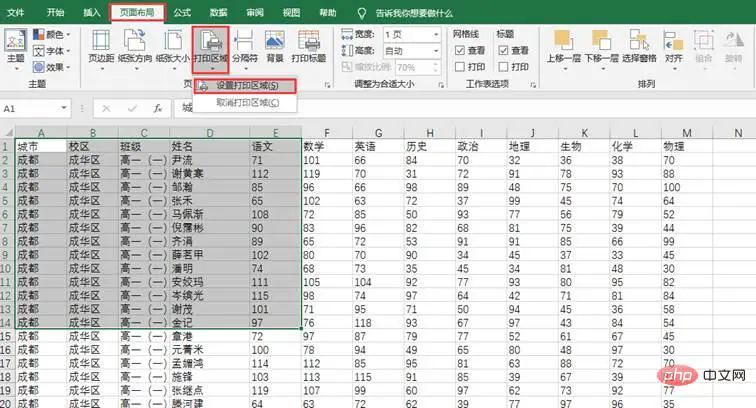Open Page Setup dialog launcher
Screen dimensions: 756x408
tap(327, 85)
